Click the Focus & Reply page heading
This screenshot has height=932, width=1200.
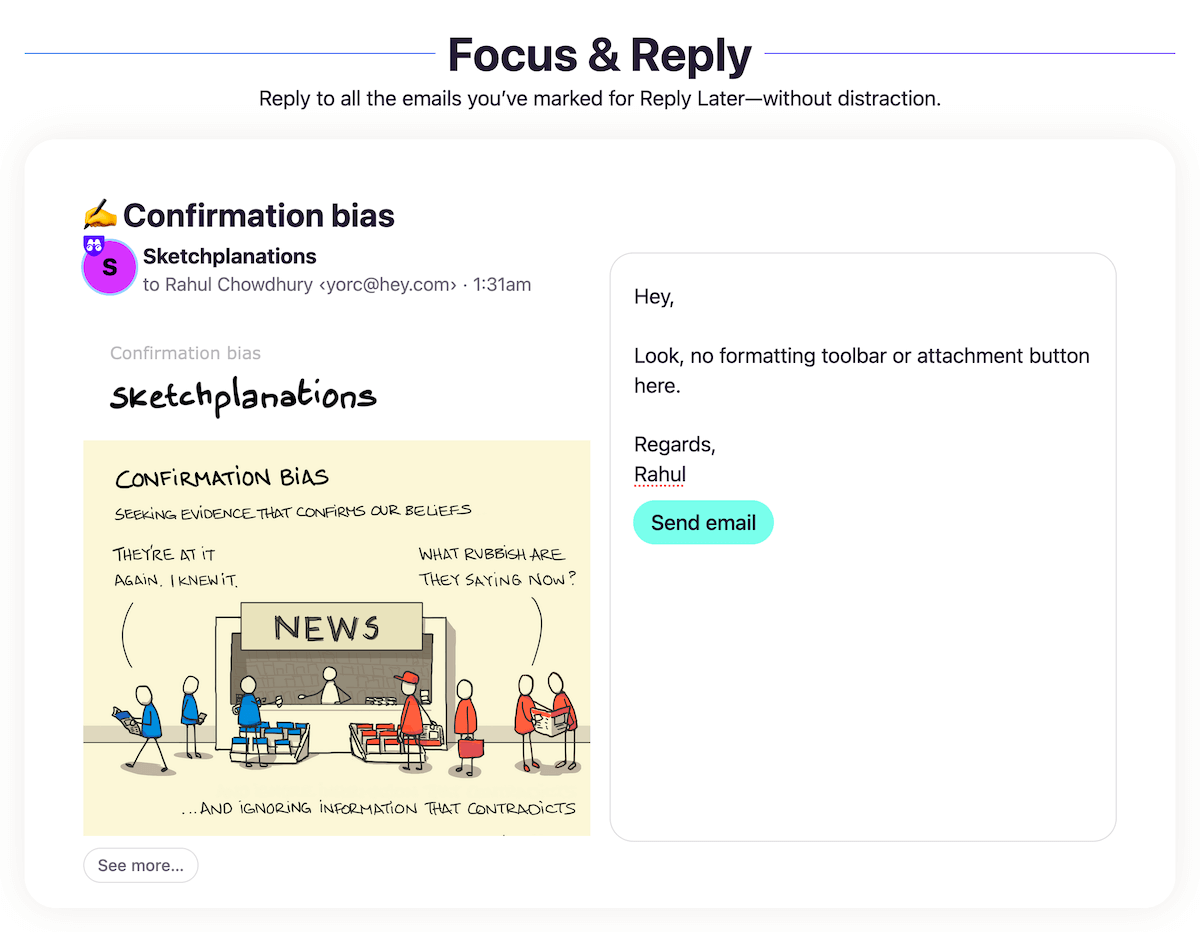[599, 55]
